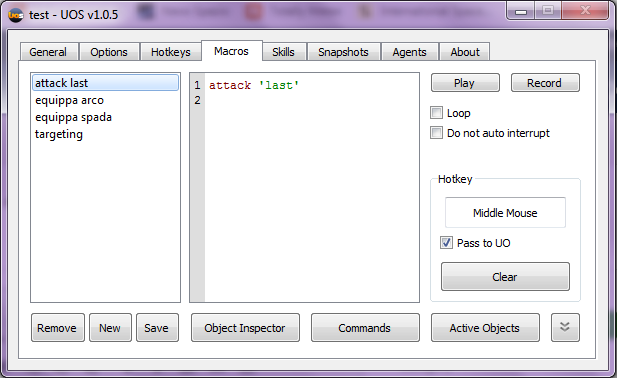
Task: Switch to the Snapshots tab
Action: (x=344, y=52)
